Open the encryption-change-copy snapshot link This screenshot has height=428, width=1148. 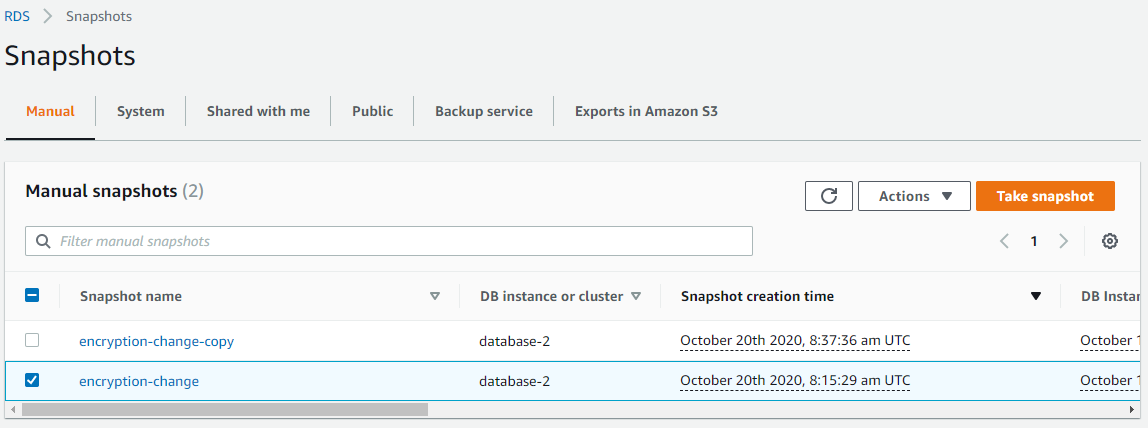point(157,341)
